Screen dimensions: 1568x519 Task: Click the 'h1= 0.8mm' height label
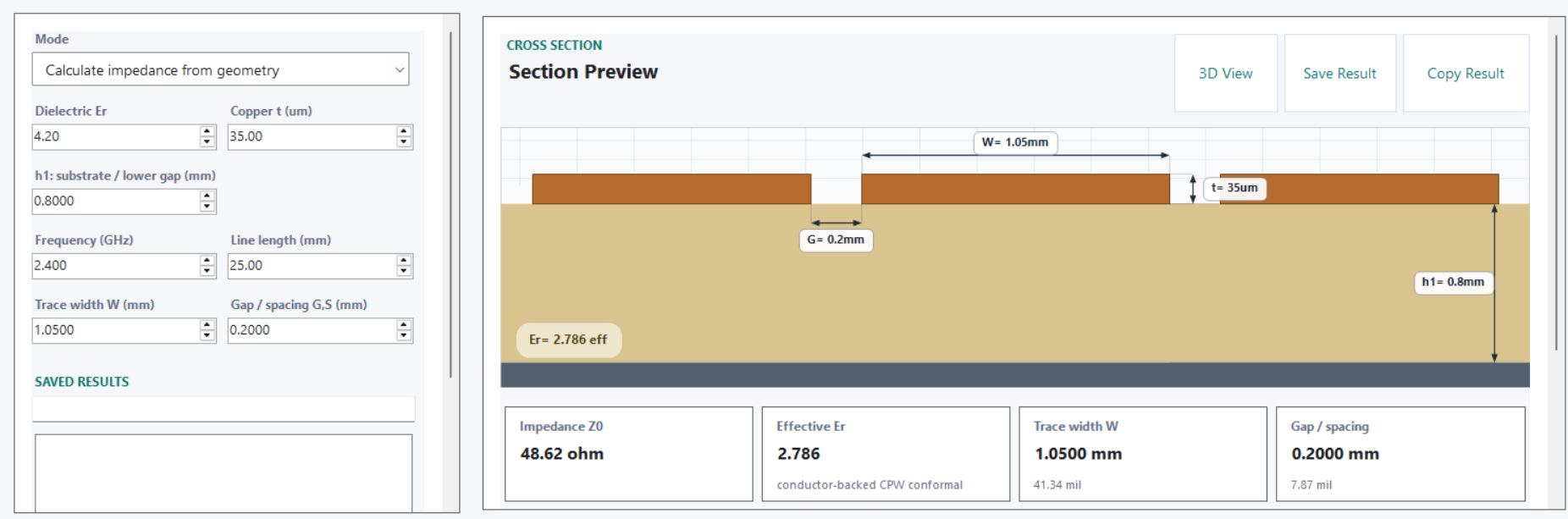[x=1453, y=282]
